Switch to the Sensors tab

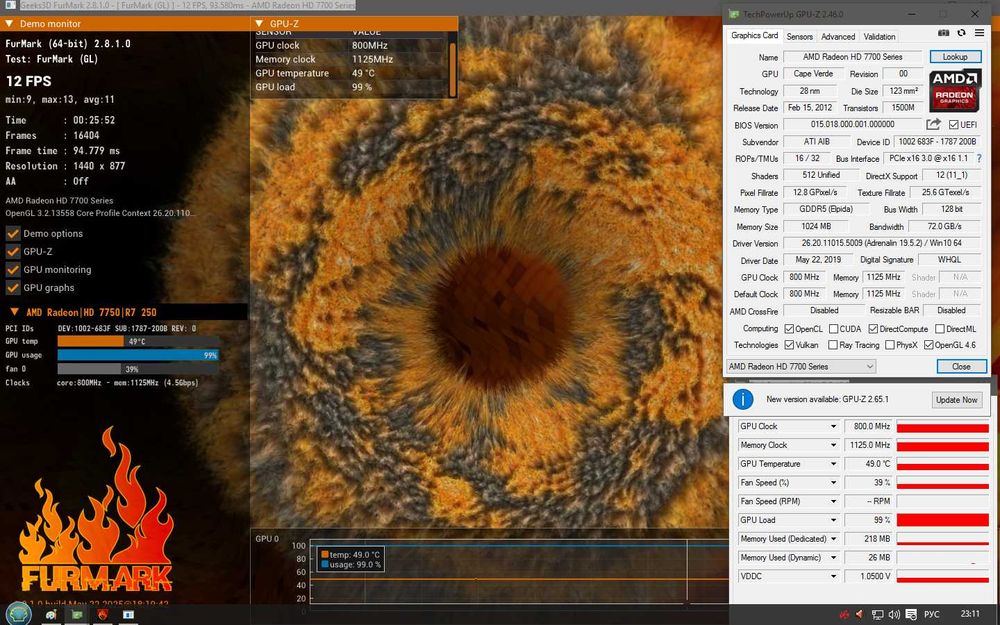point(799,37)
